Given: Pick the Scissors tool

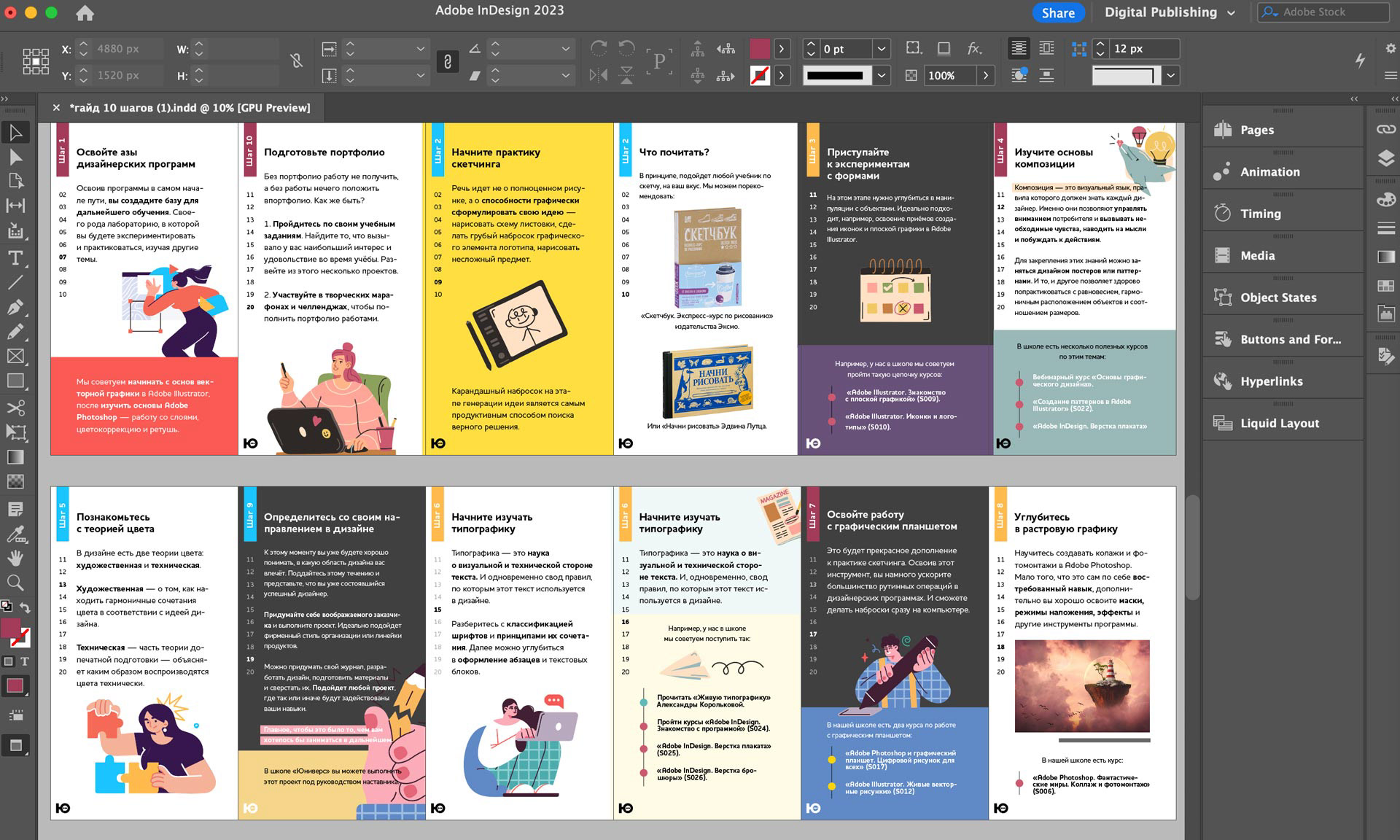Looking at the screenshot, I should (x=15, y=407).
